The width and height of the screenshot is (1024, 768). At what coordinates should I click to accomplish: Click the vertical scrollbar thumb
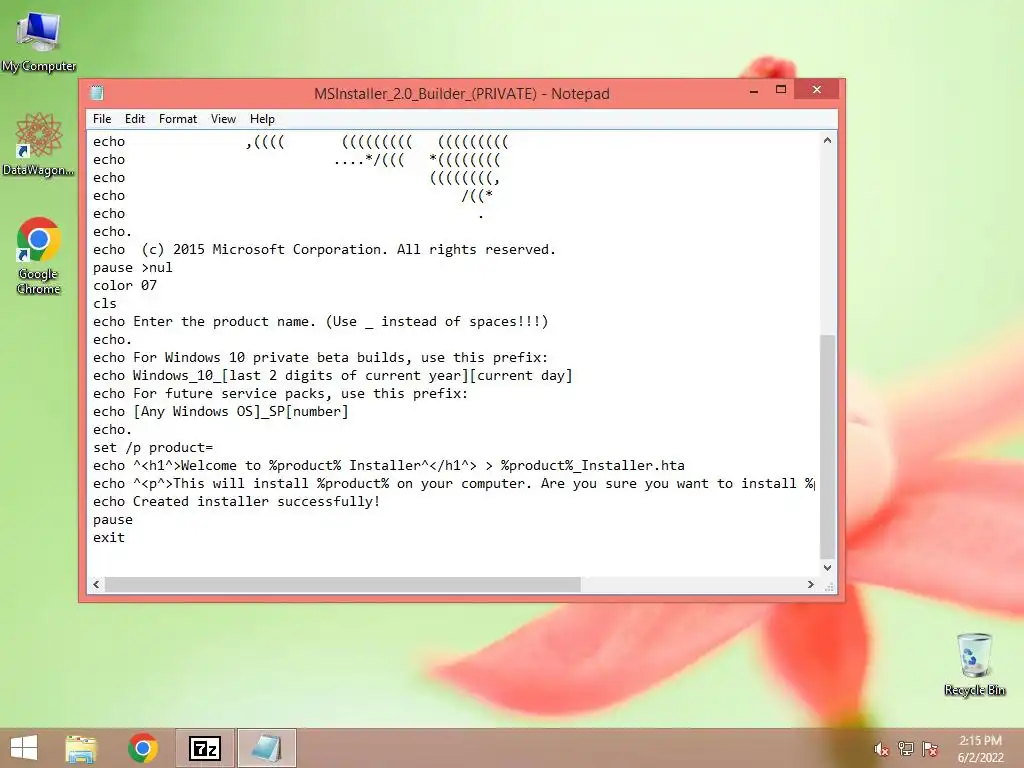pyautogui.click(x=827, y=447)
